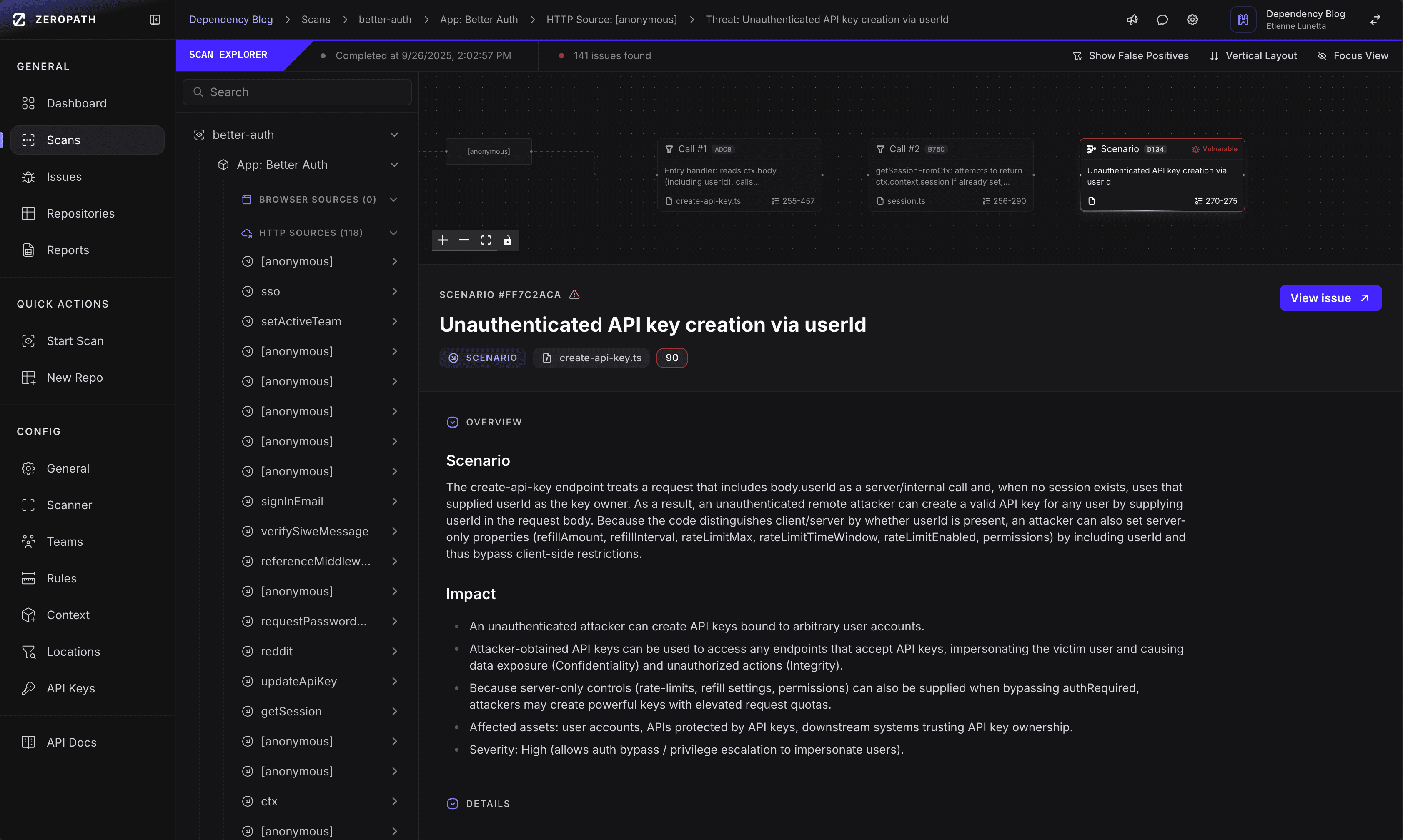The width and height of the screenshot is (1403, 840).
Task: Toggle Focus View mode
Action: (x=1353, y=55)
